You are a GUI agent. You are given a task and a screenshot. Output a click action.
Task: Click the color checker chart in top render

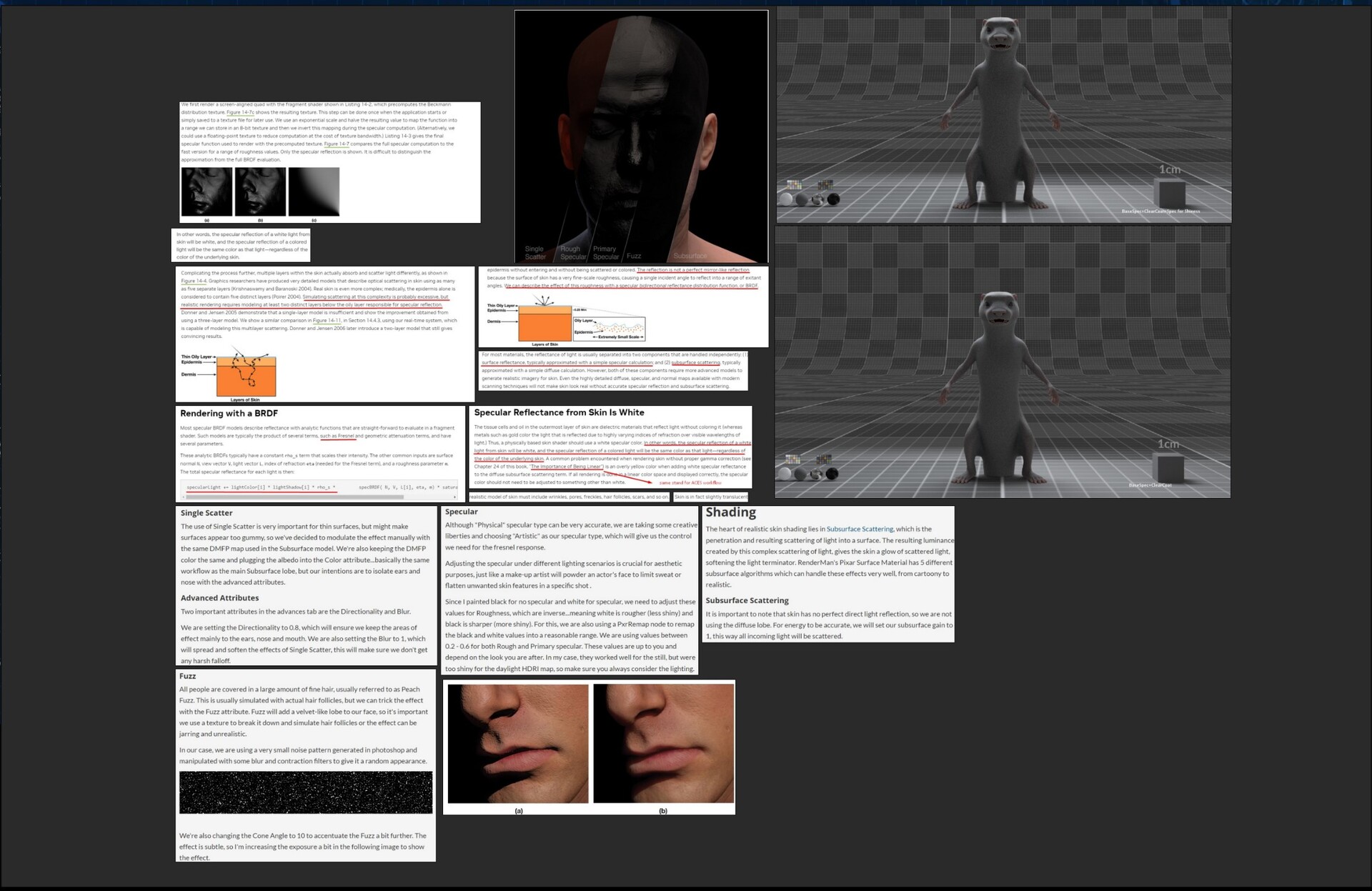(x=794, y=185)
